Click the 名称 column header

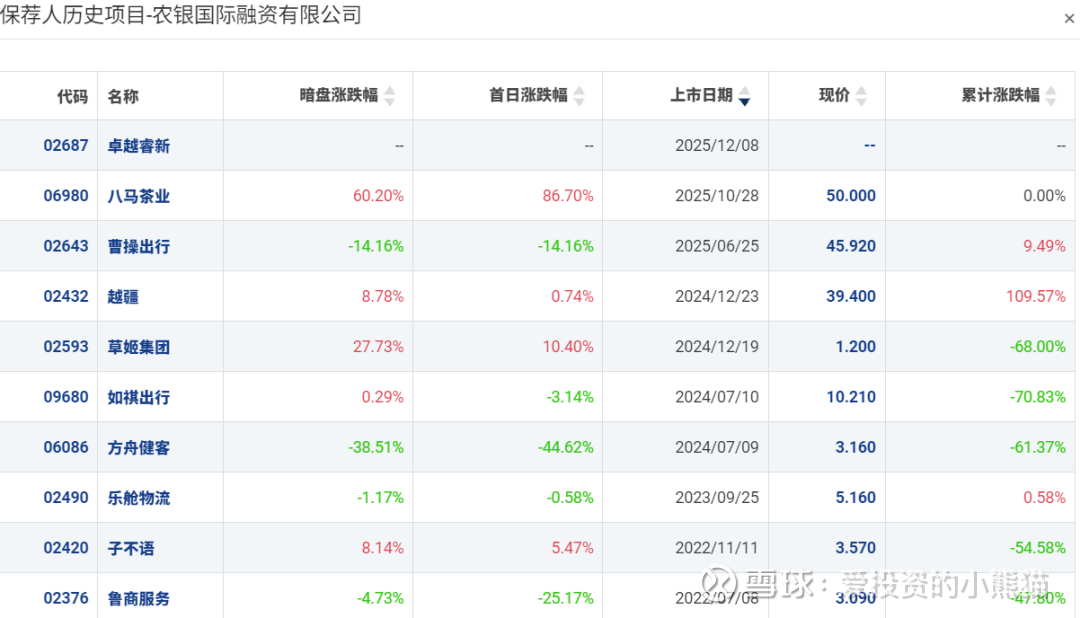coord(123,96)
